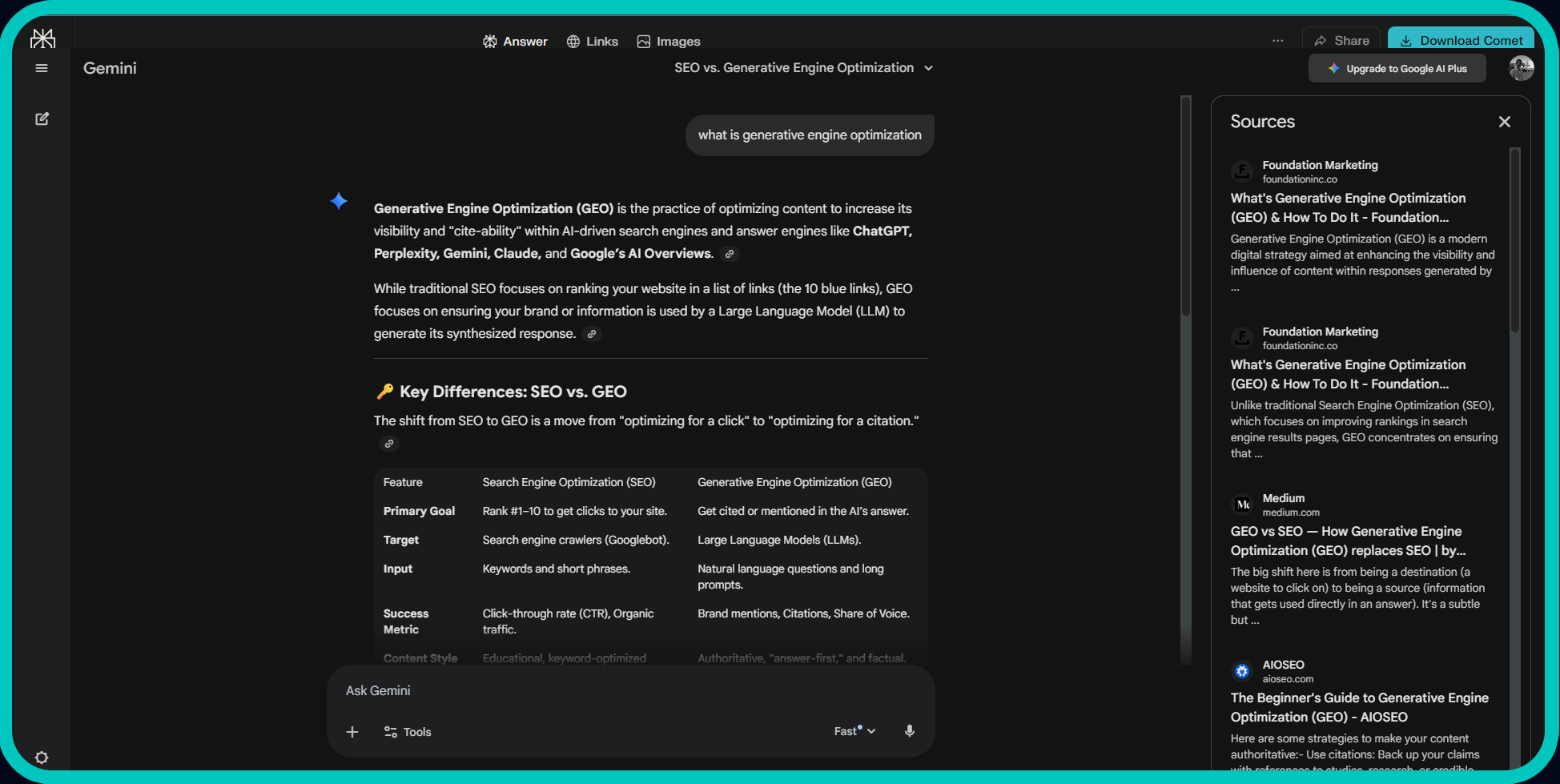Click the settings gear in the sidebar

tap(42, 758)
